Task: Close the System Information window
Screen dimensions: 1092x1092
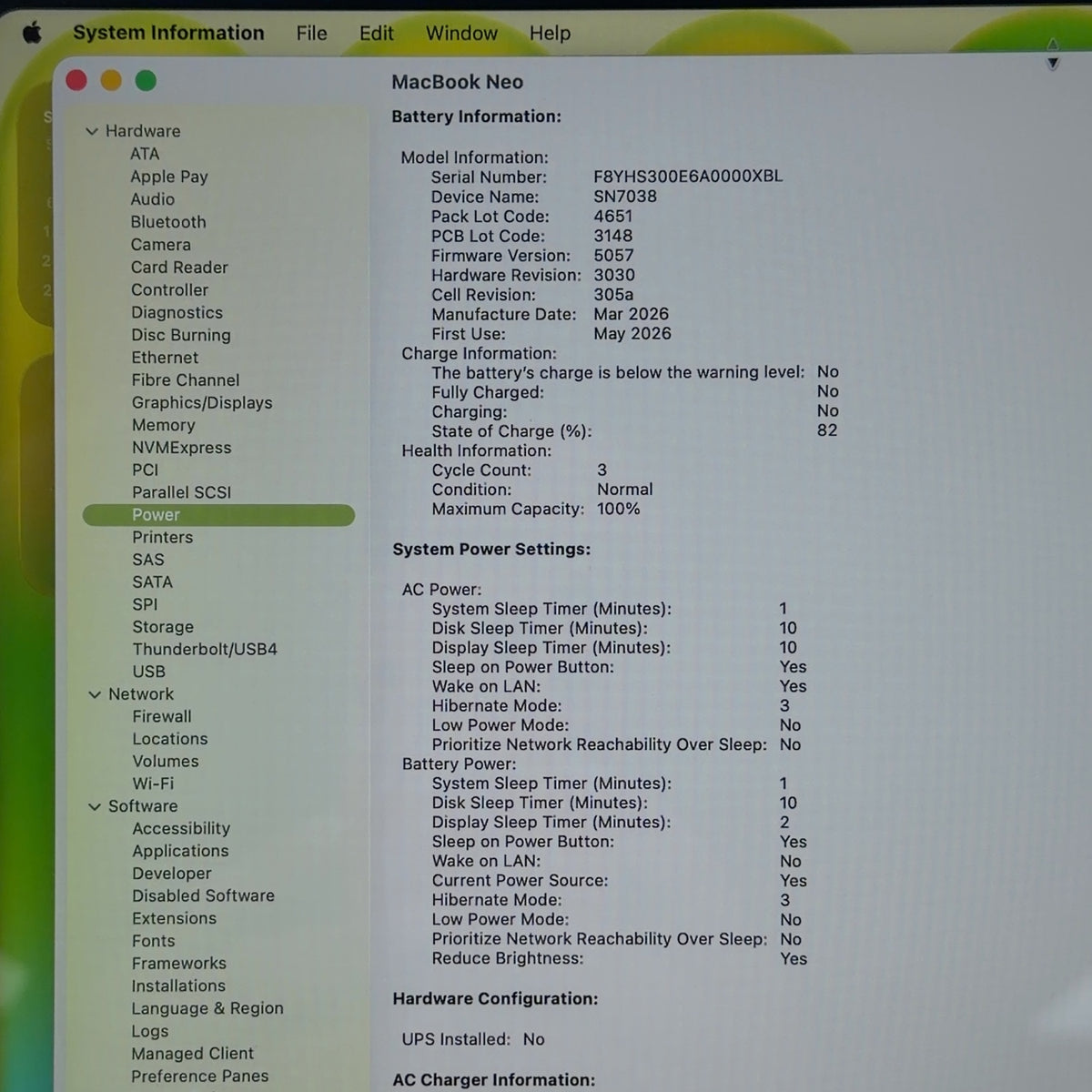Action: pos(76,81)
